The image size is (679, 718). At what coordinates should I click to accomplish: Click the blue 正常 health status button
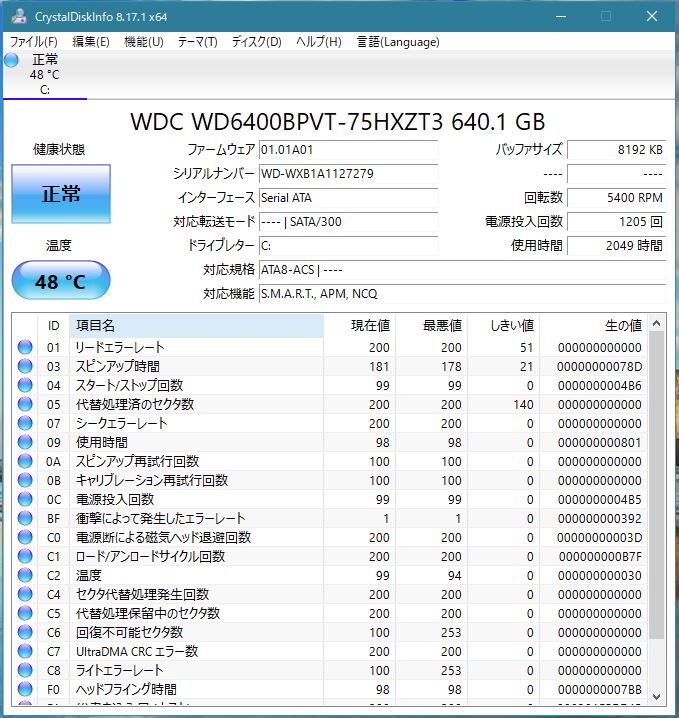[x=61, y=194]
